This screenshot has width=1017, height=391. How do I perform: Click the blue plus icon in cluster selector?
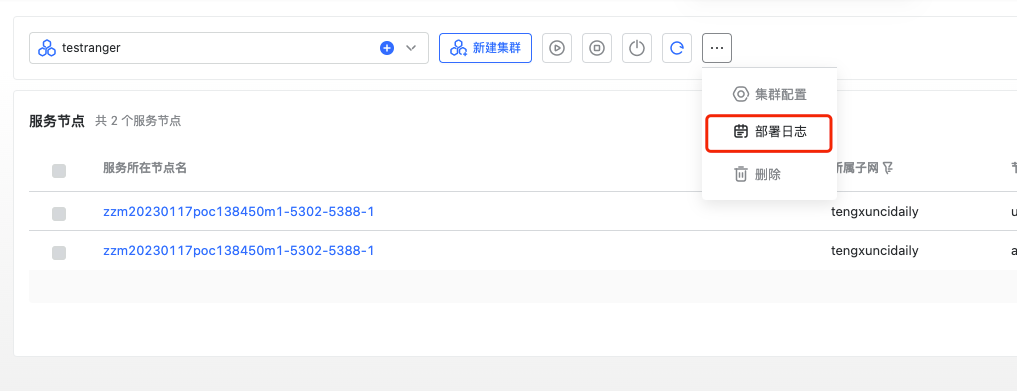point(387,48)
